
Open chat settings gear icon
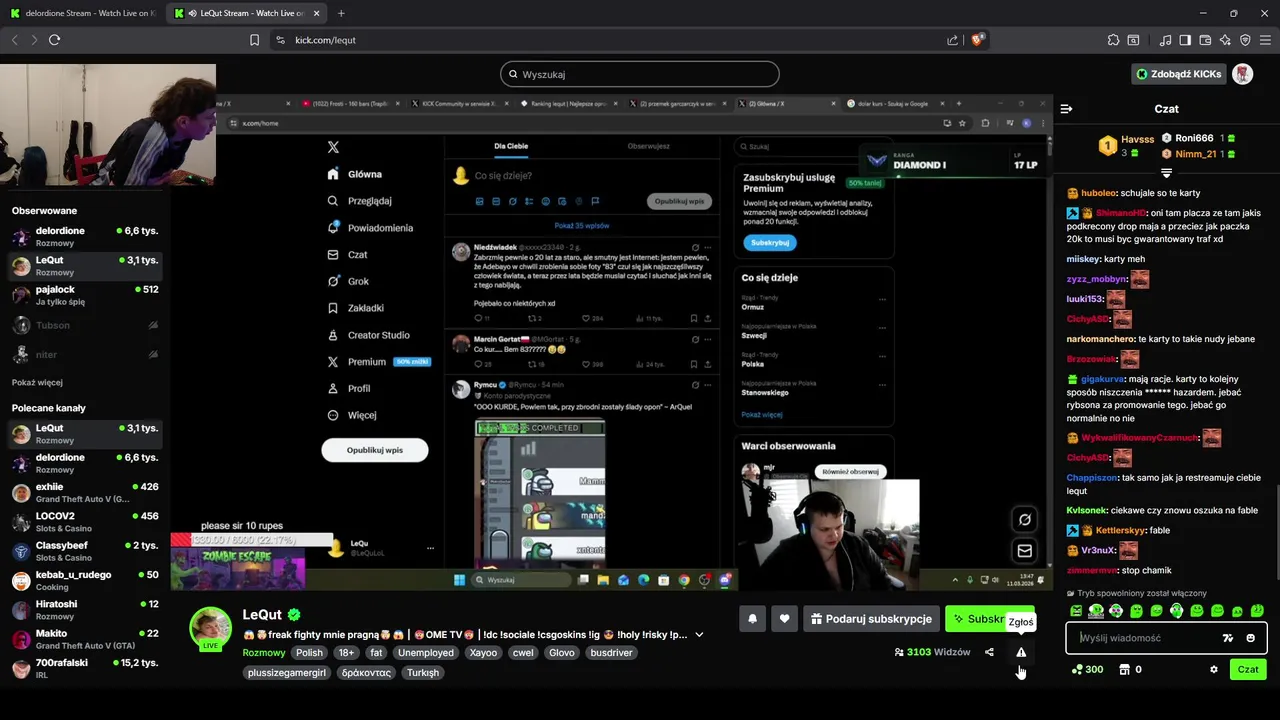(1214, 669)
